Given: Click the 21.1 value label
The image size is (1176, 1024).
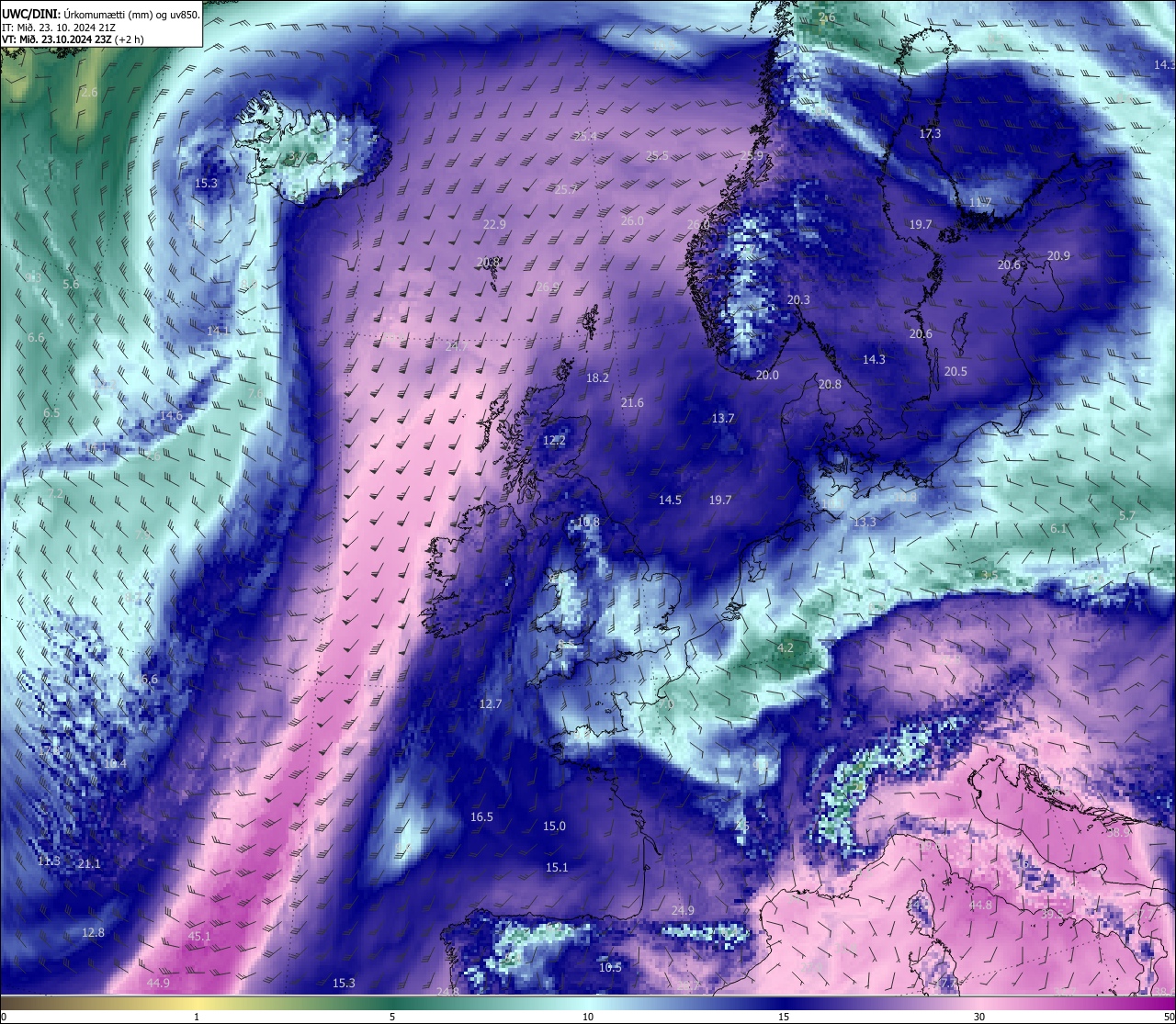Looking at the screenshot, I should [89, 864].
